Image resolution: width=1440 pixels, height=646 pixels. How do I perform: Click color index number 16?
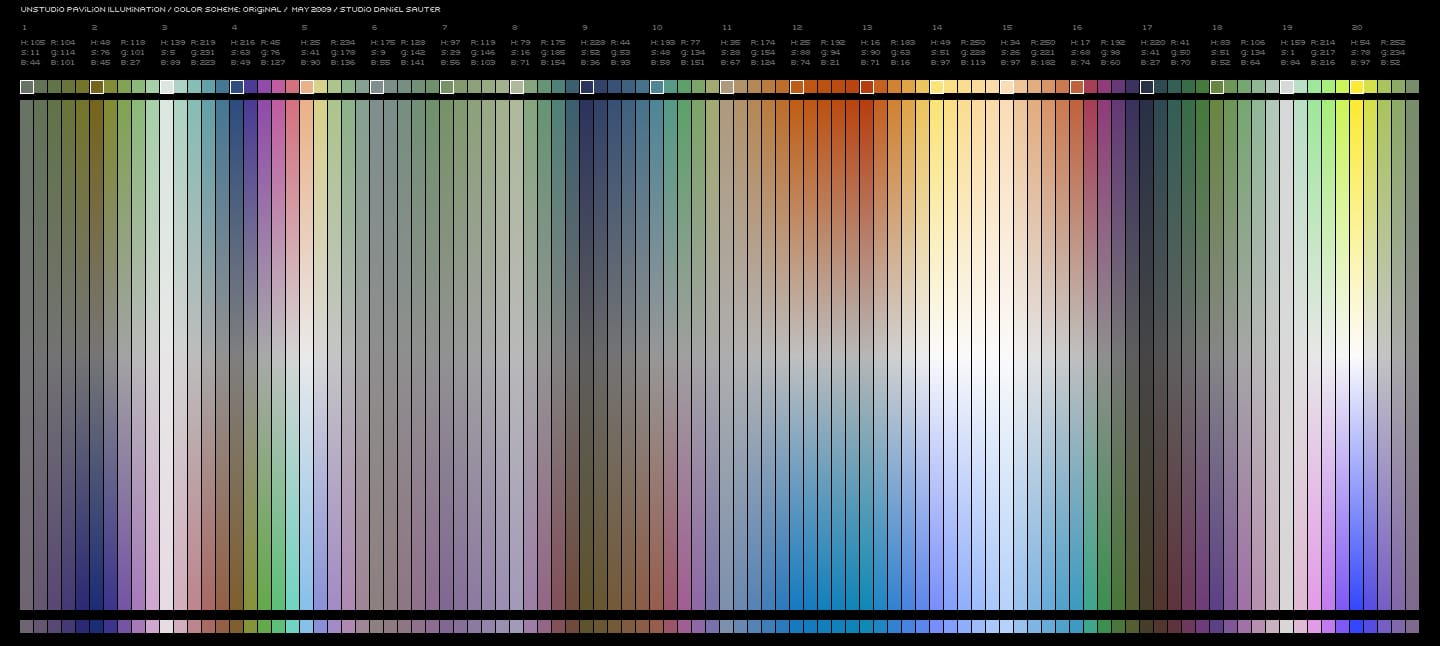click(x=1076, y=28)
